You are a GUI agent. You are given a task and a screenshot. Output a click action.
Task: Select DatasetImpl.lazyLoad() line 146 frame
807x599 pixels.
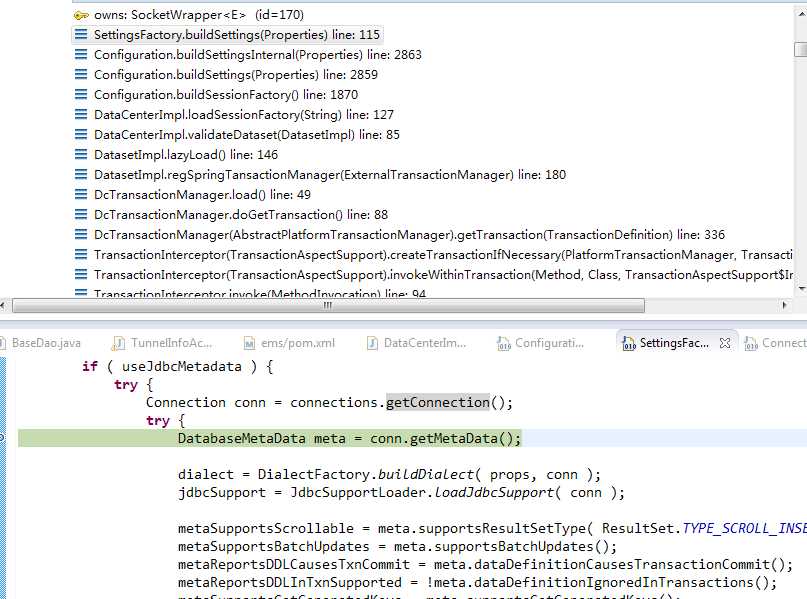click(186, 155)
